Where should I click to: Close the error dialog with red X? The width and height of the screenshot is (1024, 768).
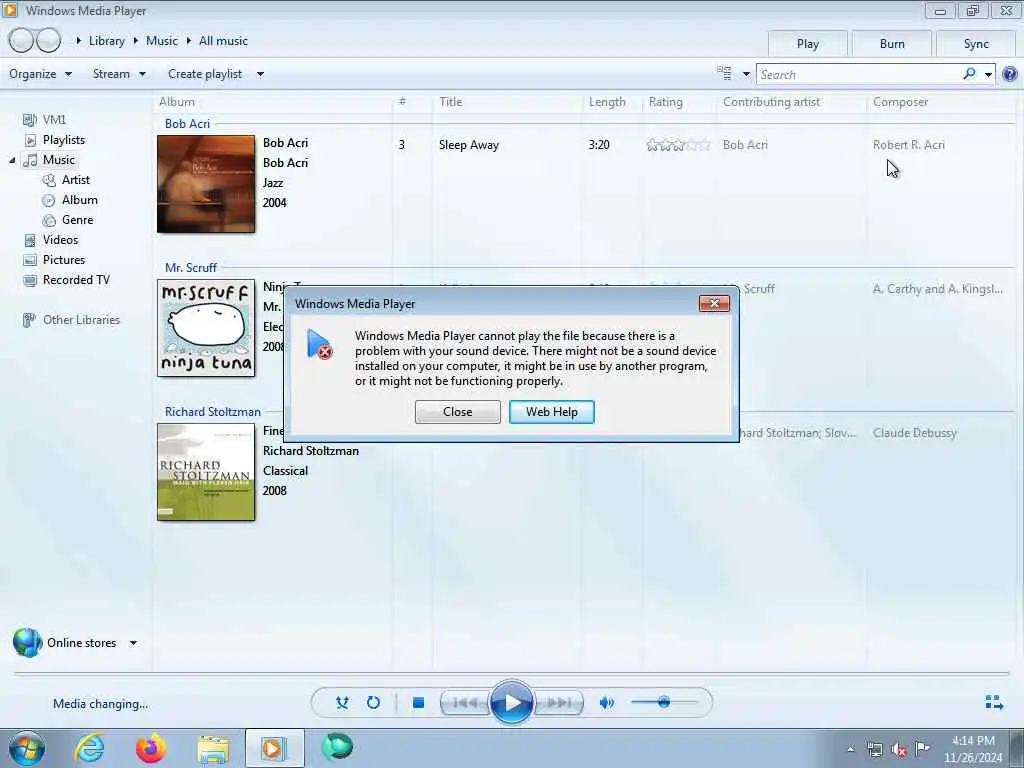(714, 303)
